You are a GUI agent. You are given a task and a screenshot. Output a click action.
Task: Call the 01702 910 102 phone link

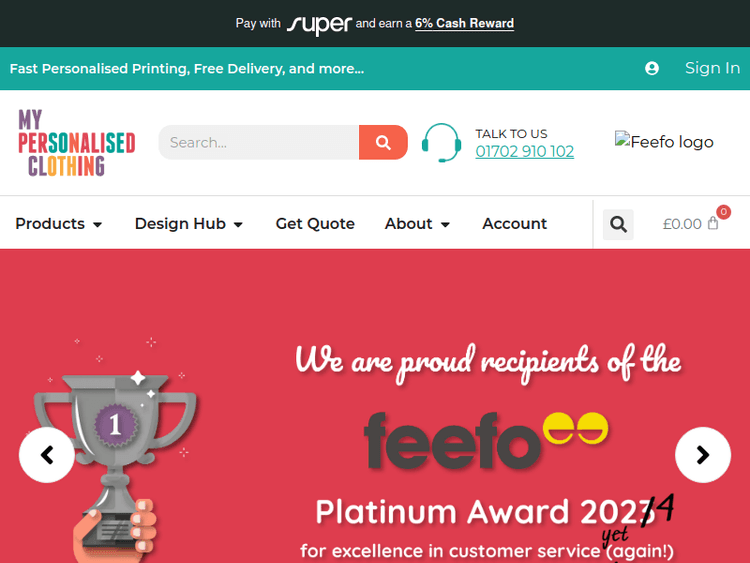(x=524, y=152)
